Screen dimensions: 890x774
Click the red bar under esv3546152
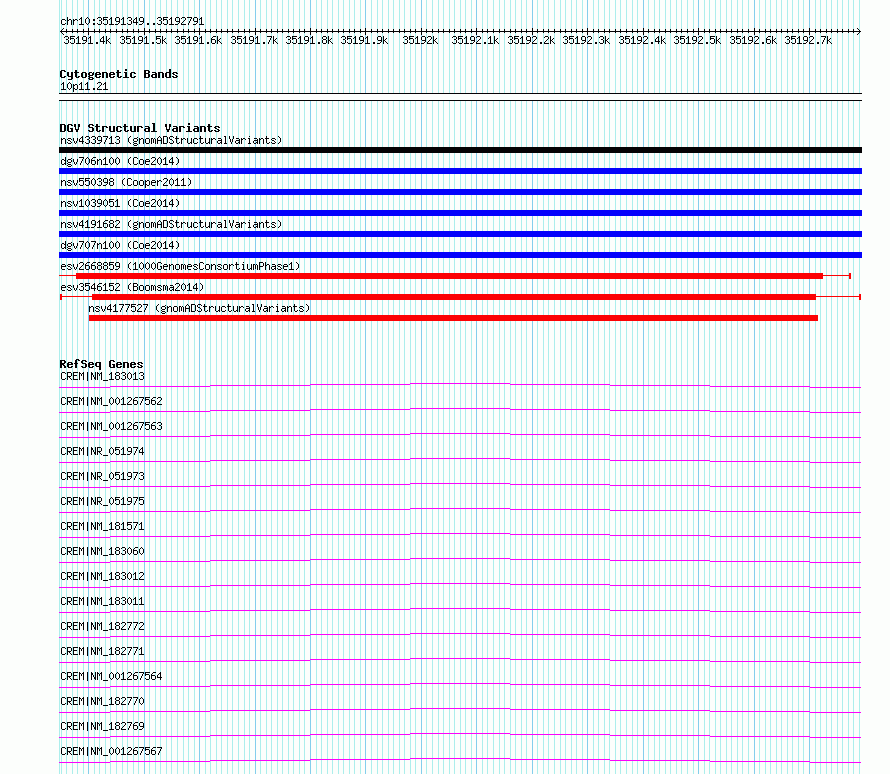(454, 297)
